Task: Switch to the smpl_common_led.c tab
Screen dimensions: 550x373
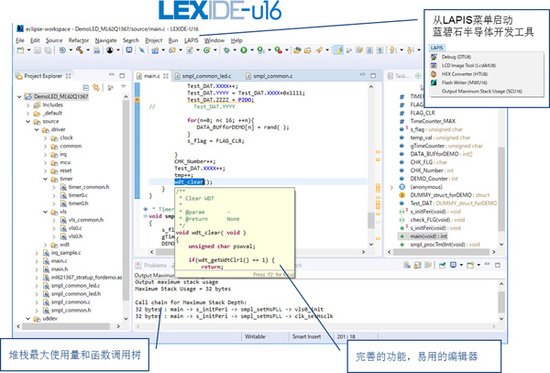Action: (203, 76)
